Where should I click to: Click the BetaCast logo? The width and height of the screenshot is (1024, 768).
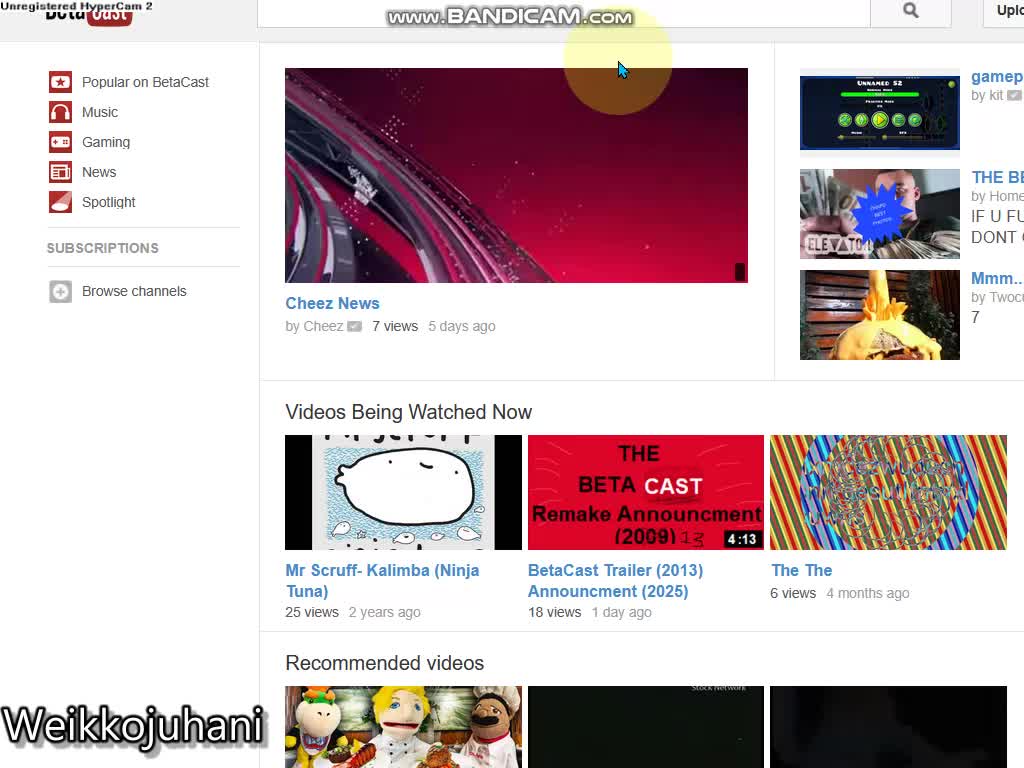(x=89, y=13)
